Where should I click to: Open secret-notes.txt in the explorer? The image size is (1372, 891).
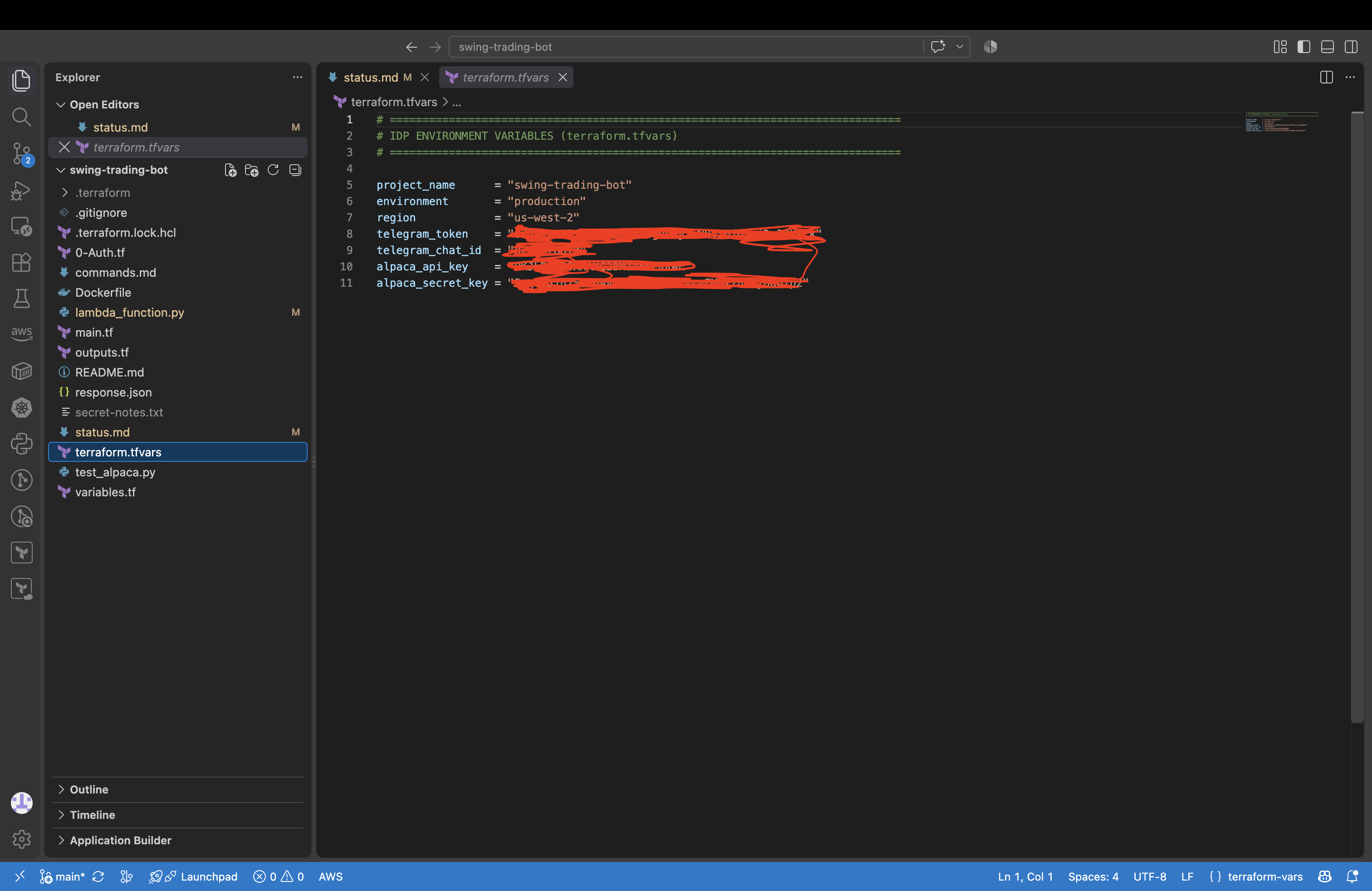(x=177, y=412)
